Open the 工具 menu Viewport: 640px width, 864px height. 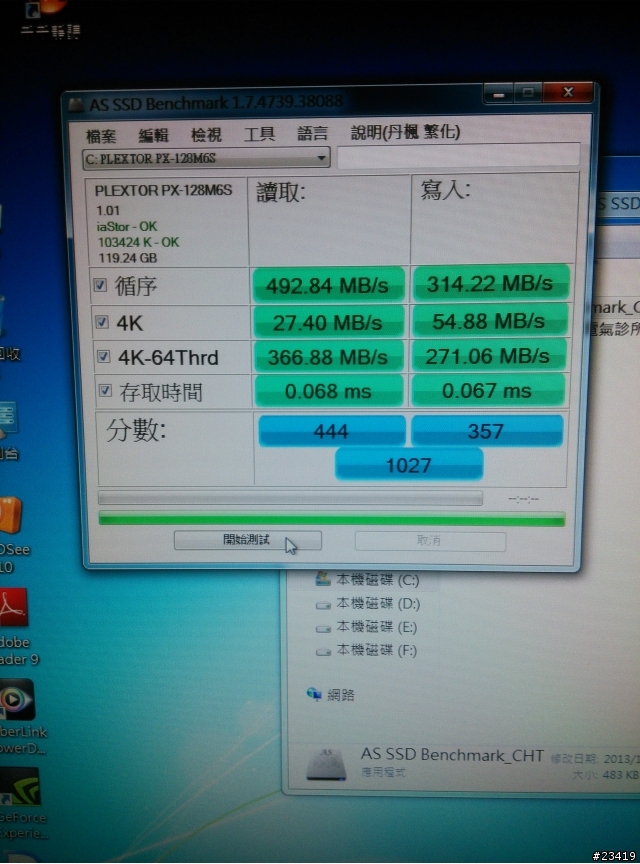(259, 134)
